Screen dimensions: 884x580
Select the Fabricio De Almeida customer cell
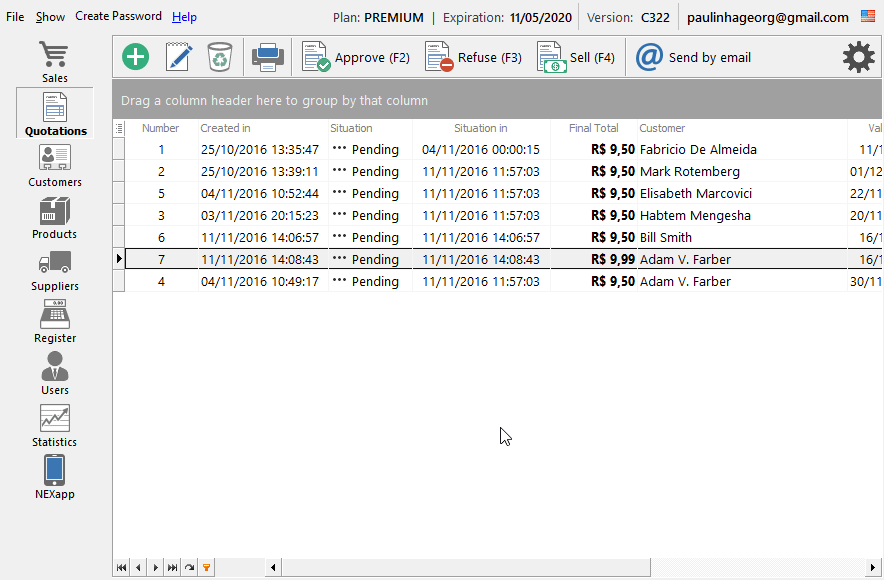(x=742, y=149)
